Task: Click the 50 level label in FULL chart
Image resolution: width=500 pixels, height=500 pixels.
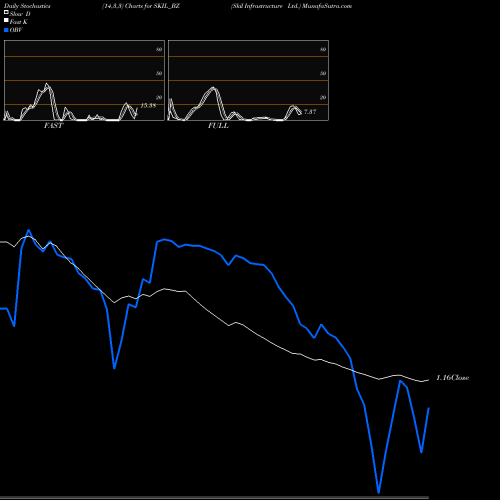Action: 323,73
